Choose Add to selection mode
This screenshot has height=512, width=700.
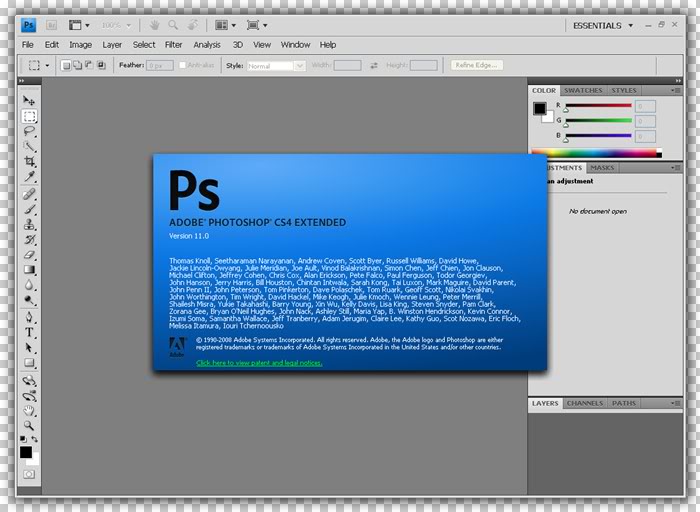pos(77,66)
